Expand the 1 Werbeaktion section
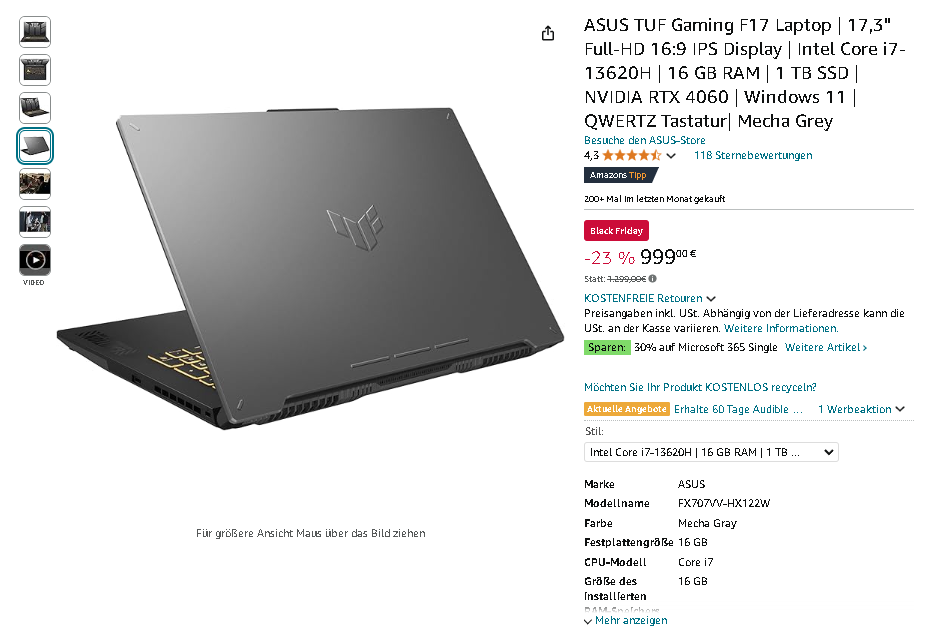 [x=861, y=409]
